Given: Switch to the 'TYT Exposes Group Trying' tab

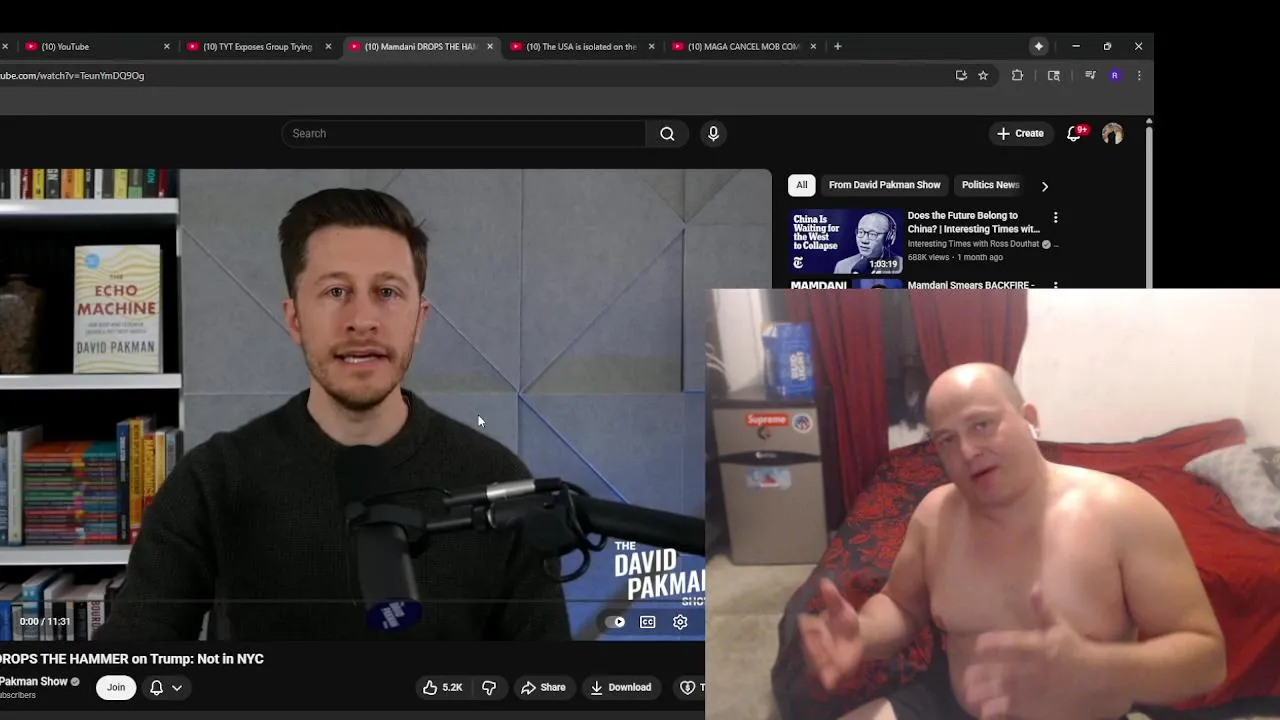Looking at the screenshot, I should (258, 46).
